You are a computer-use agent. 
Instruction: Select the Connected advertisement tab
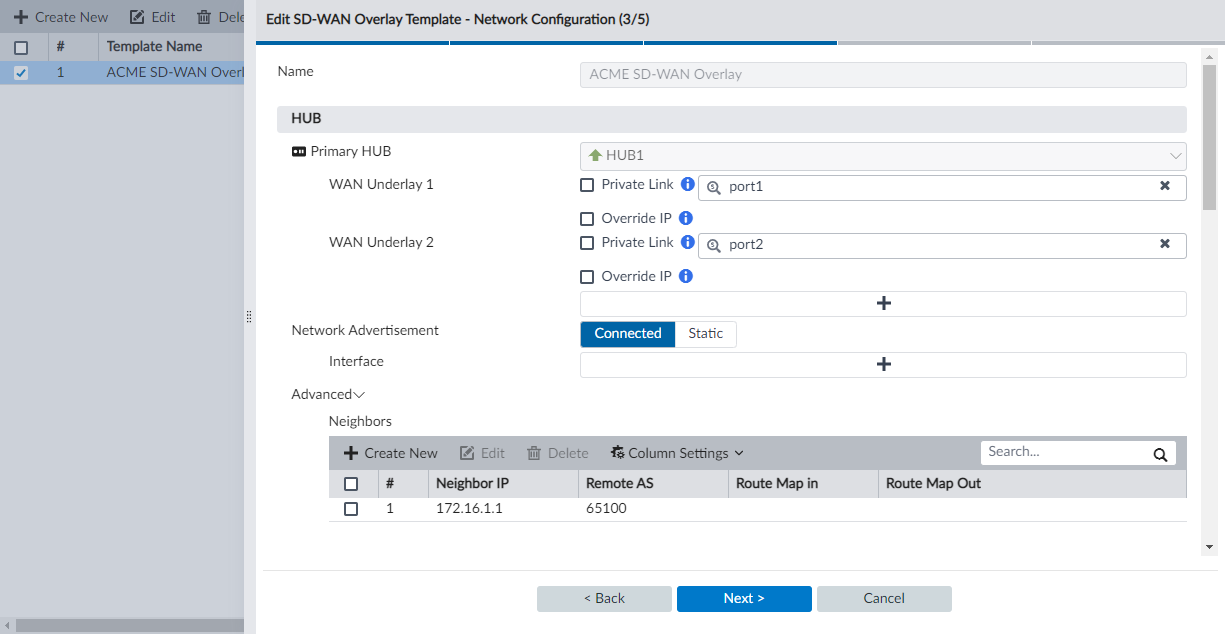tap(627, 334)
